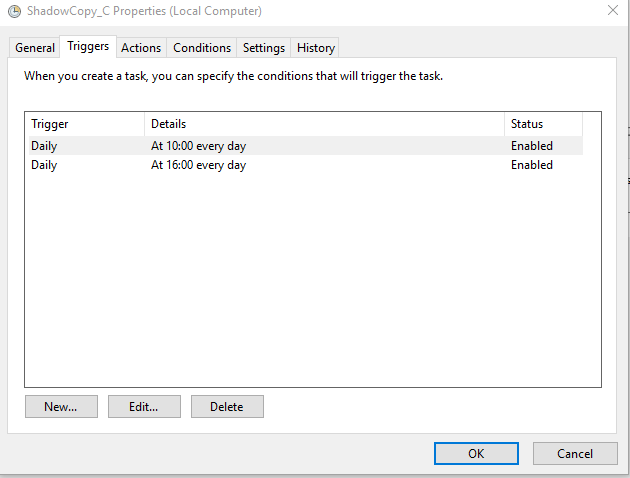The image size is (630, 478).
Task: Select the Triggers tab
Action: click(88, 47)
